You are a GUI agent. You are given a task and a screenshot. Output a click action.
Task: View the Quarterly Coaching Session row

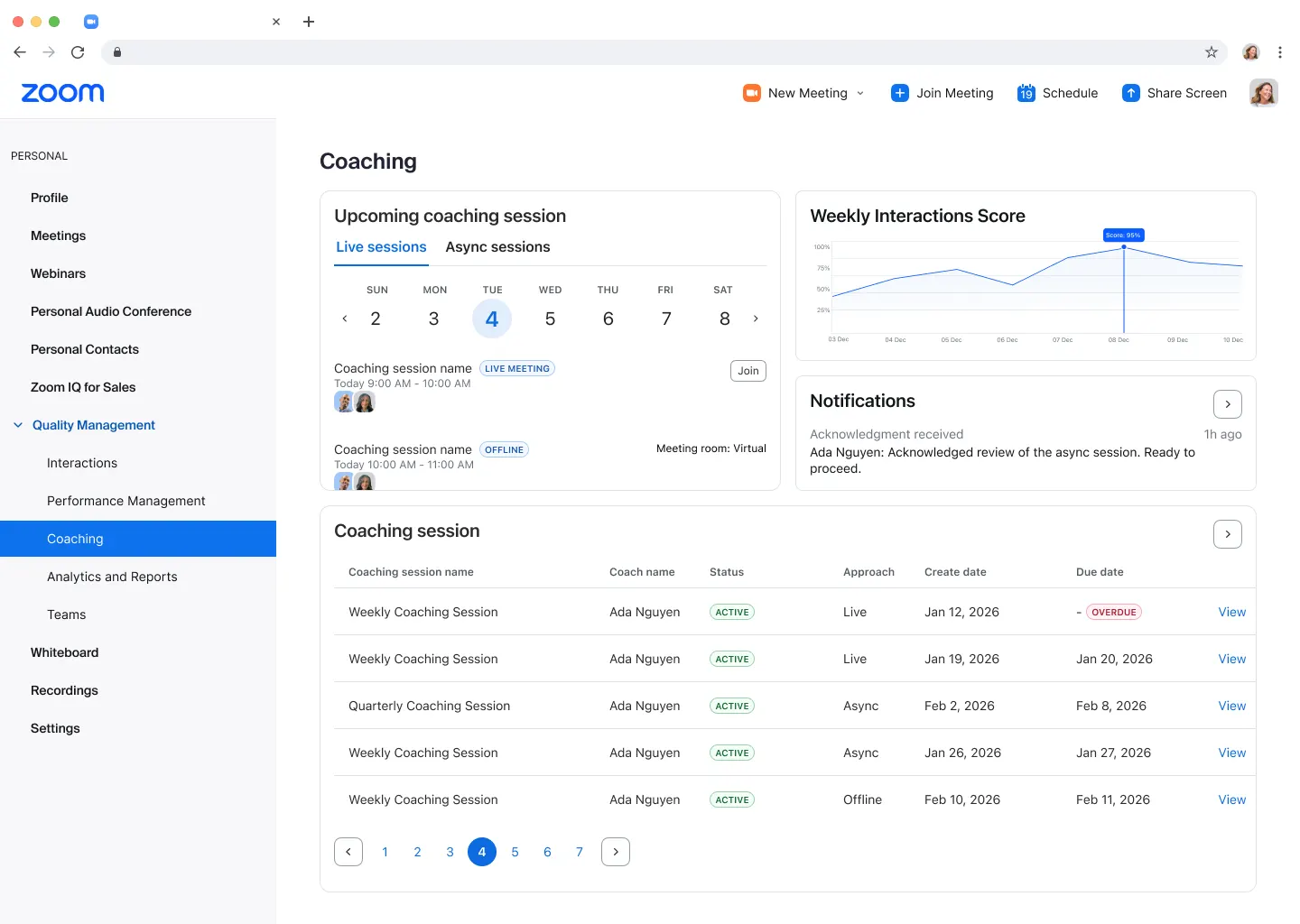pos(1231,706)
